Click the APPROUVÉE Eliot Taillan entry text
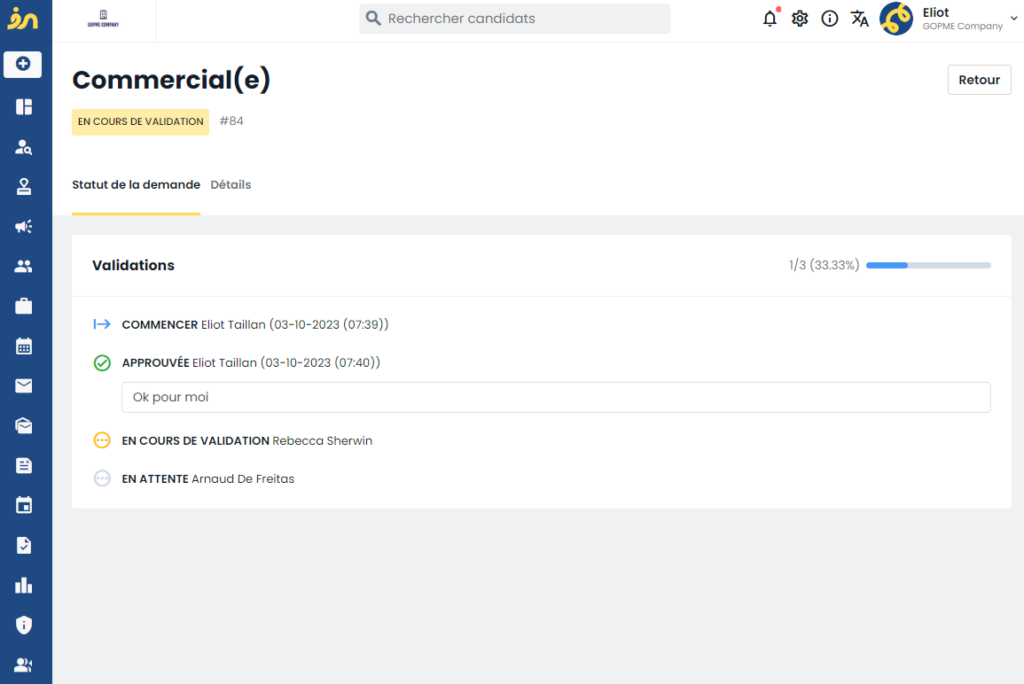The image size is (1024, 684). click(251, 363)
